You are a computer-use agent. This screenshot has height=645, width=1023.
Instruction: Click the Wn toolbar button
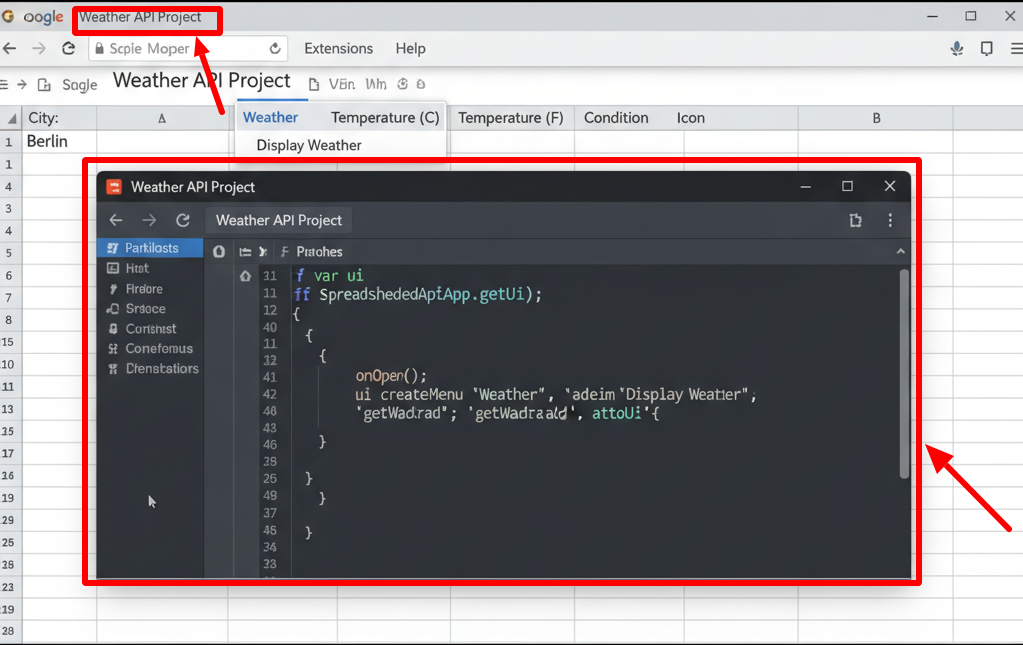pos(376,84)
